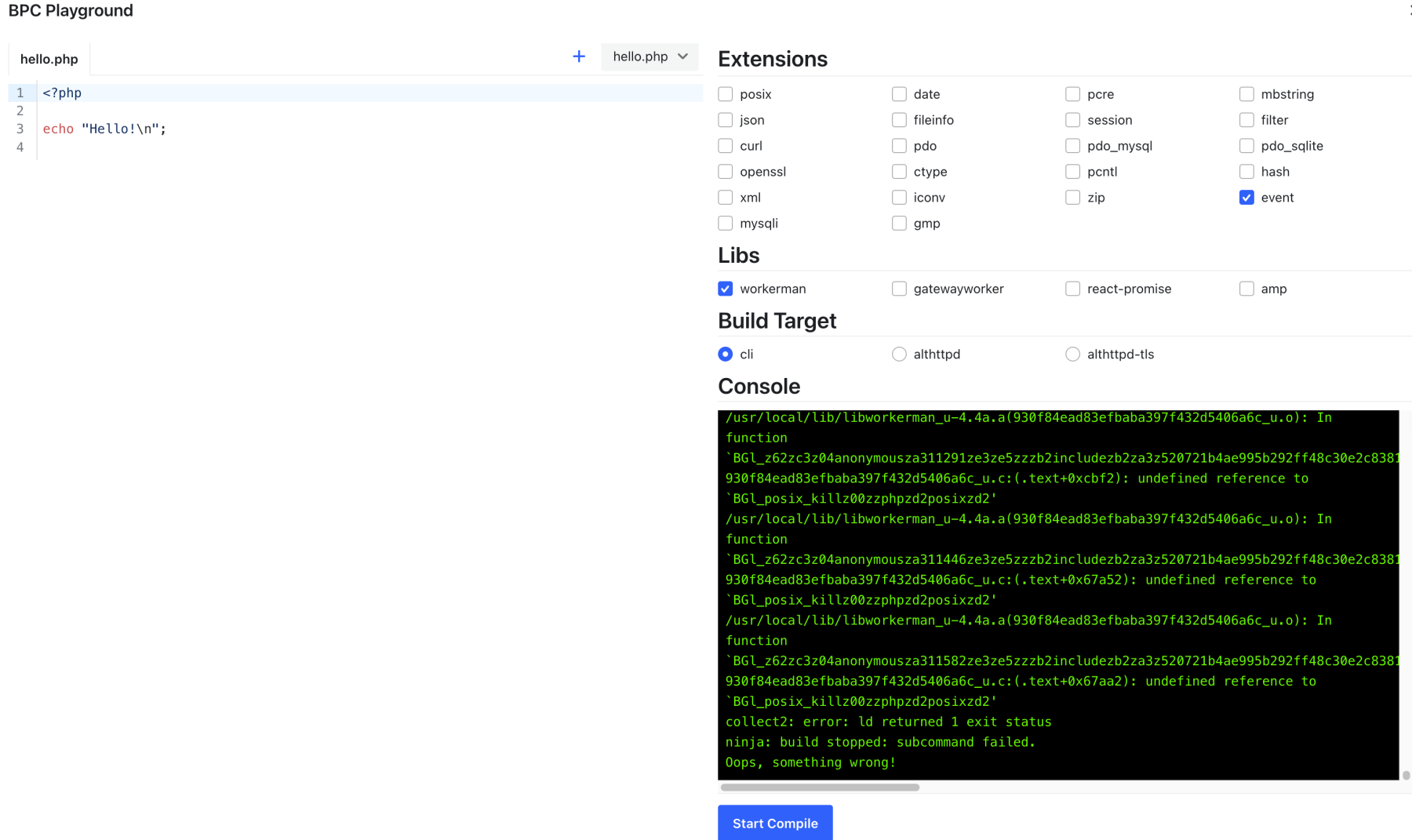1412x840 pixels.
Task: Enable the pdo_mysql extension
Action: coord(1073,146)
